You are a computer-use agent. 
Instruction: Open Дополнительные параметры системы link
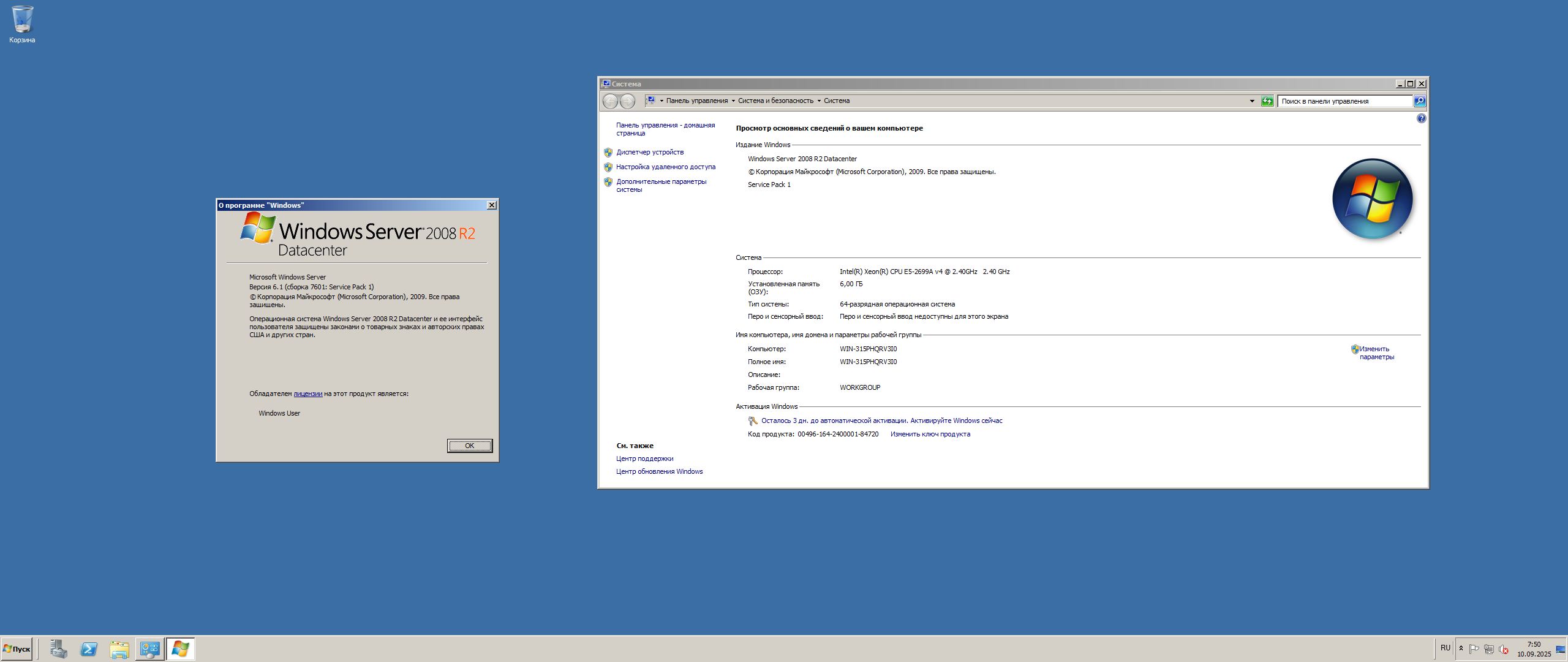[661, 185]
